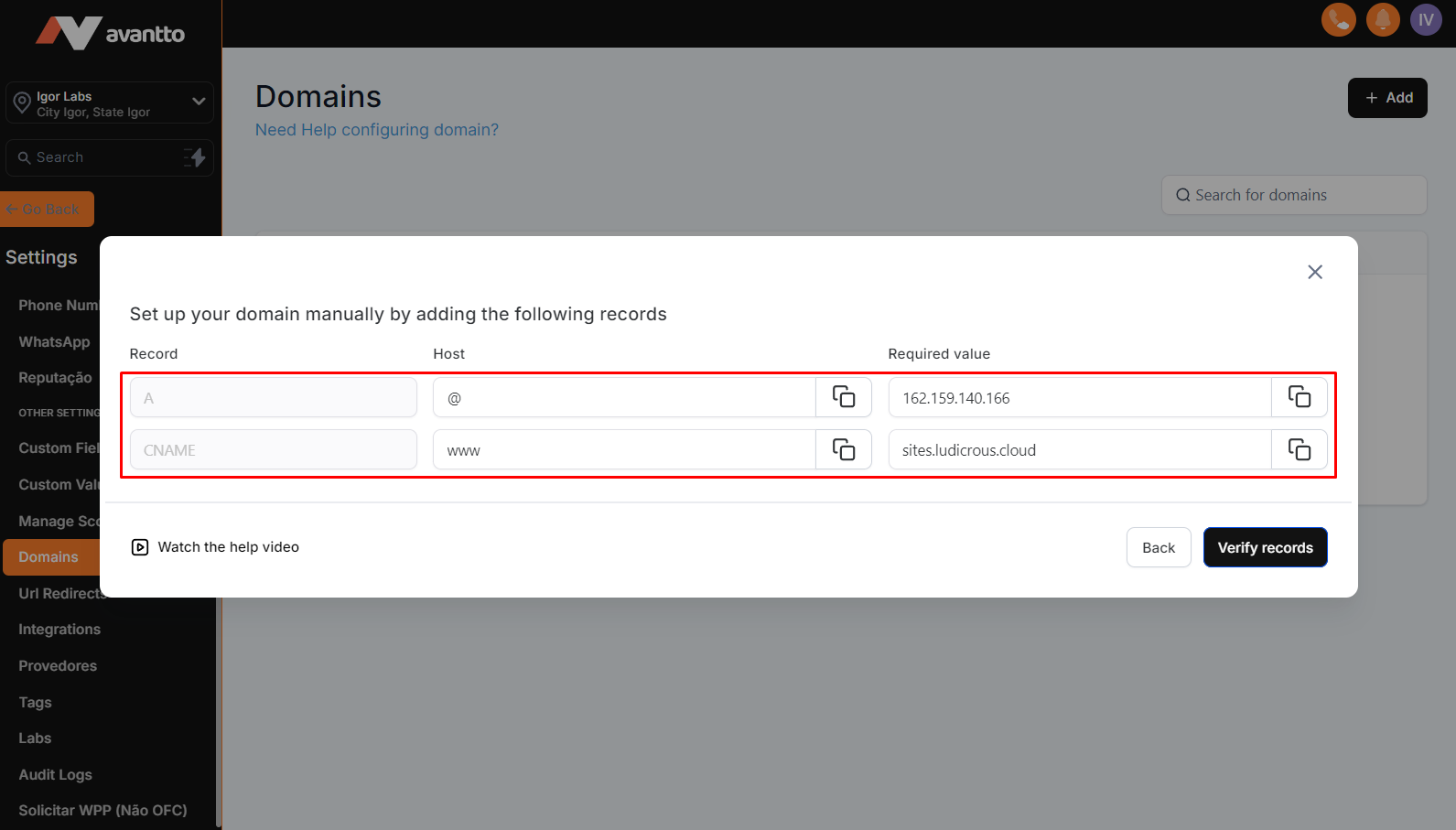Copy the @ host value

point(843,397)
